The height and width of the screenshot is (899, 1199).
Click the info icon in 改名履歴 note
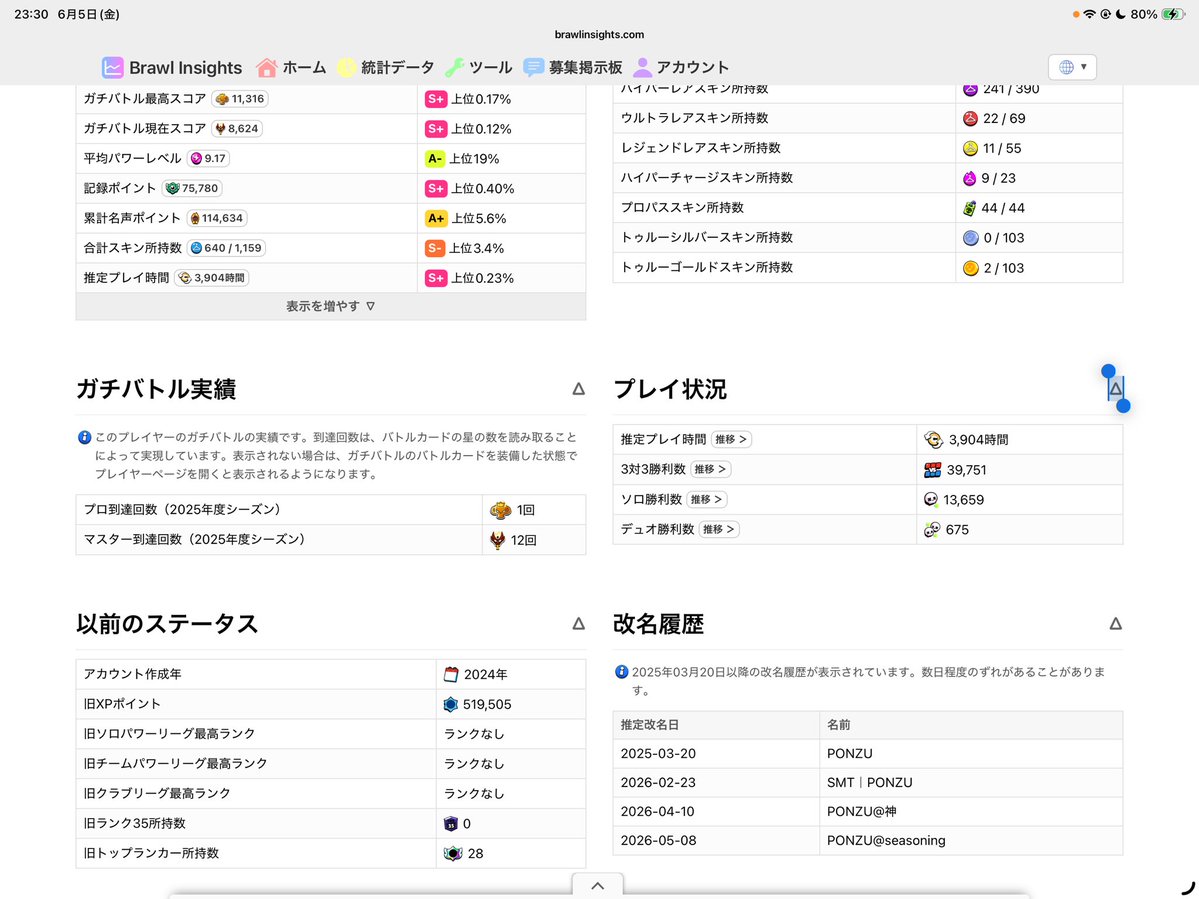pyautogui.click(x=622, y=672)
